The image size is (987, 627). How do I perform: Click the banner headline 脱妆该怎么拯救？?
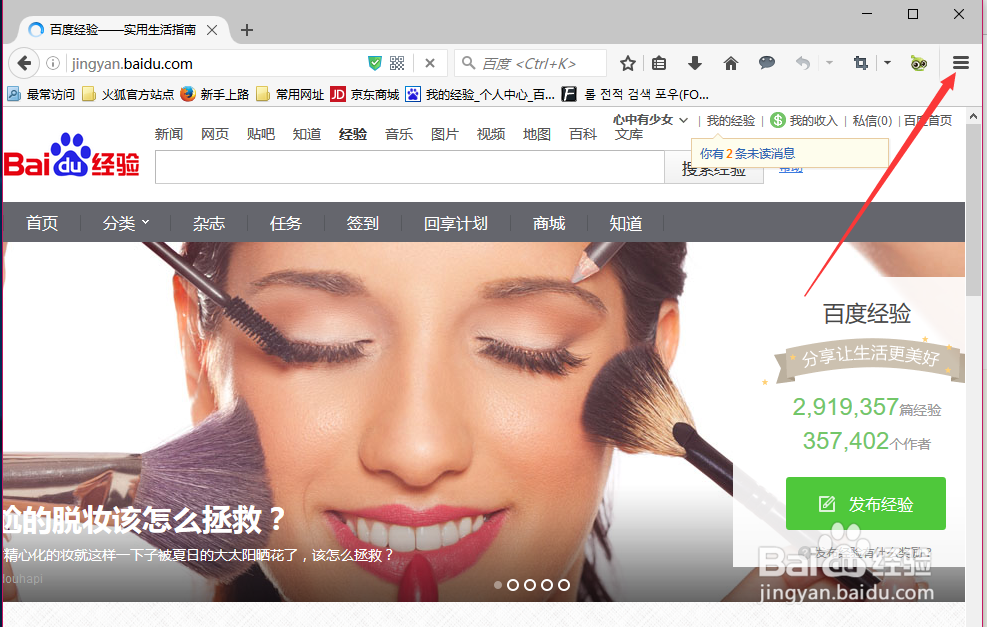pos(144,520)
